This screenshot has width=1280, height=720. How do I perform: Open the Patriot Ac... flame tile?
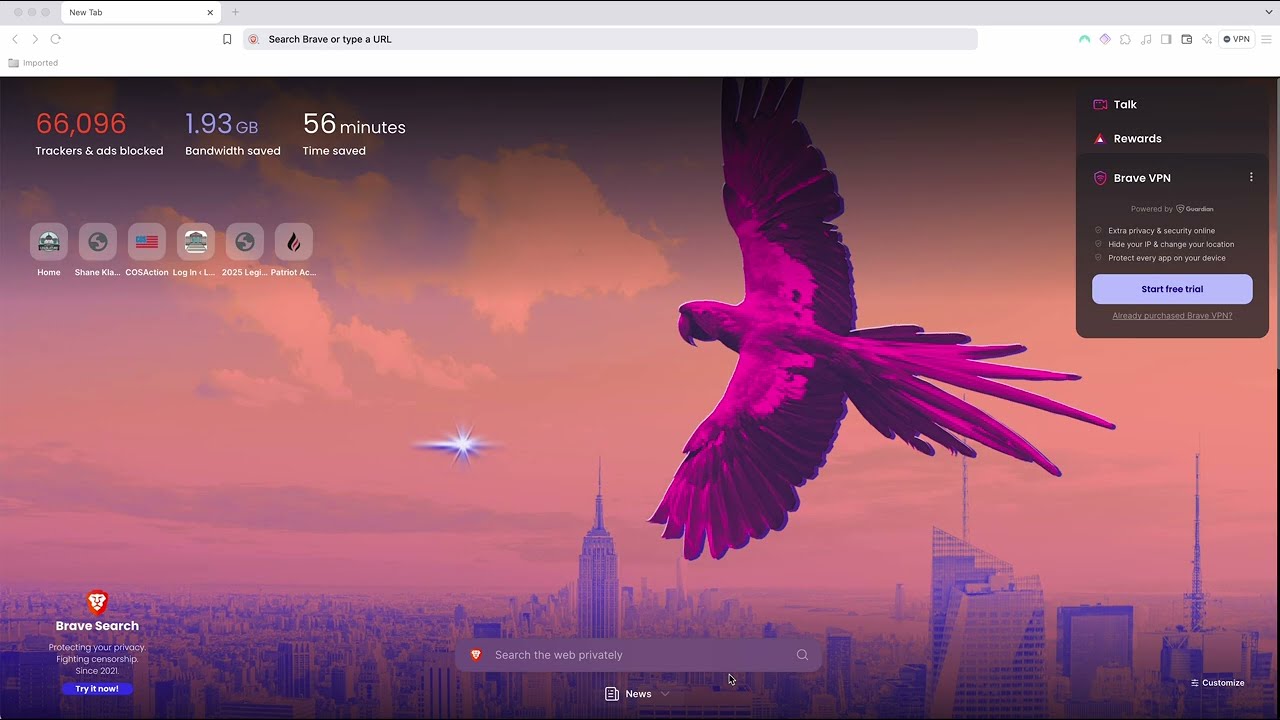[x=294, y=242]
